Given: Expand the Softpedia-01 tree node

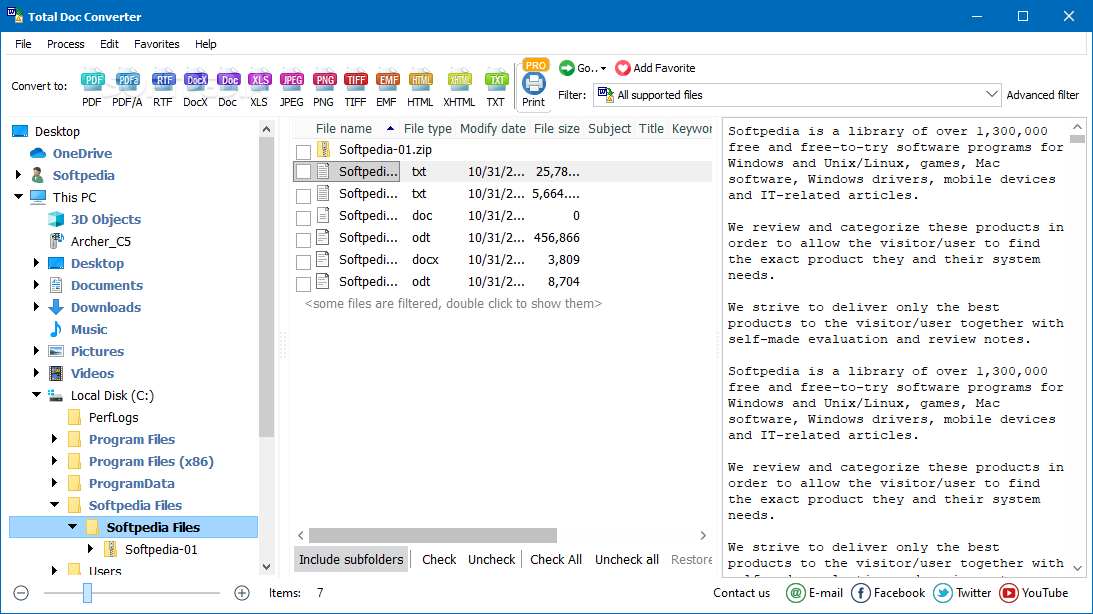Looking at the screenshot, I should click(x=90, y=549).
